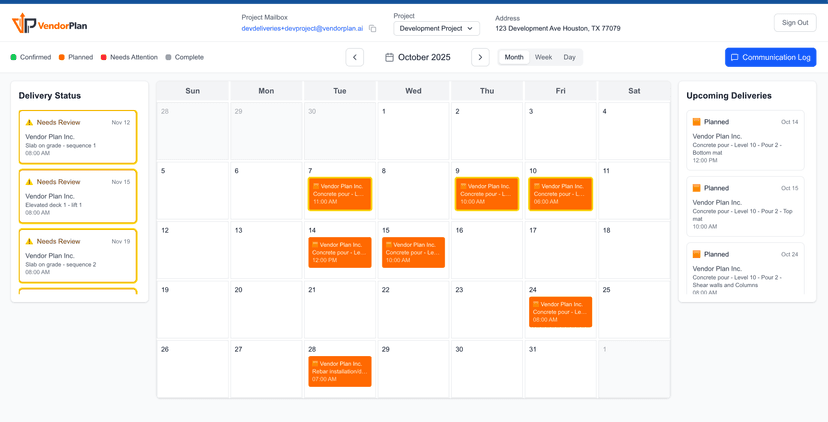Select October 31 in the calendar

[x=560, y=369]
